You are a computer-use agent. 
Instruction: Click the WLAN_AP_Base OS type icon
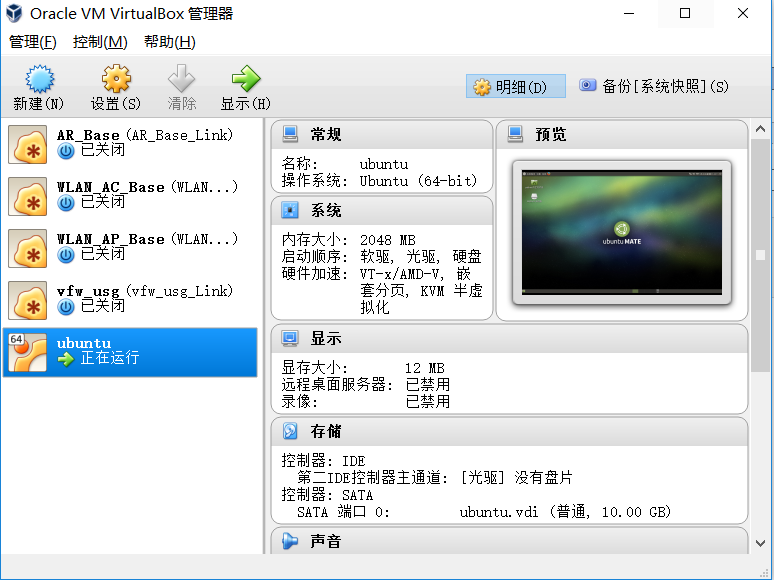pyautogui.click(x=28, y=248)
